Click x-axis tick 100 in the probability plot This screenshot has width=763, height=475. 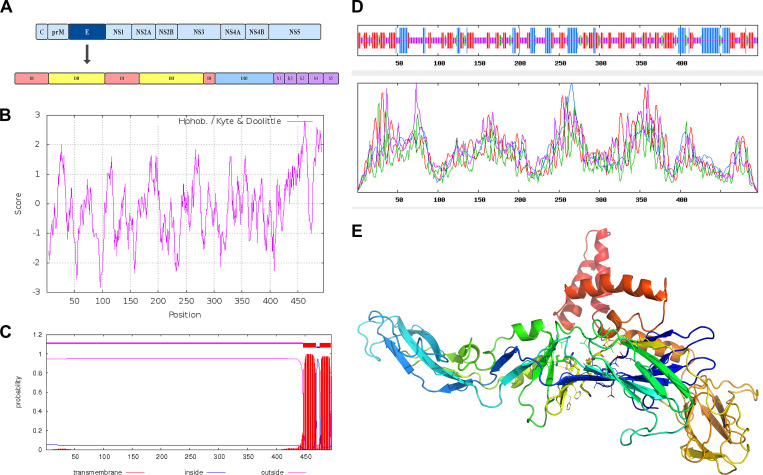pyautogui.click(x=104, y=457)
